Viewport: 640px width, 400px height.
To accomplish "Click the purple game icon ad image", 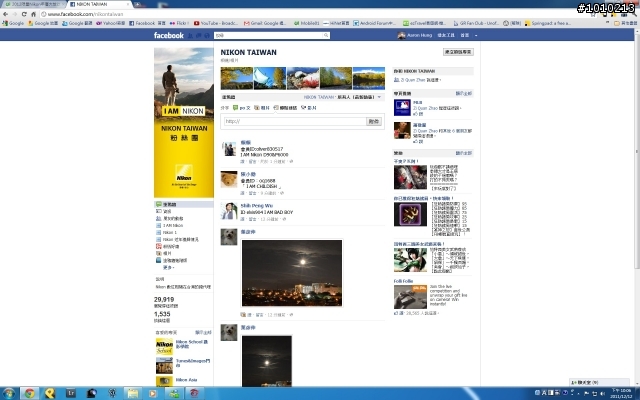I will tap(410, 214).
